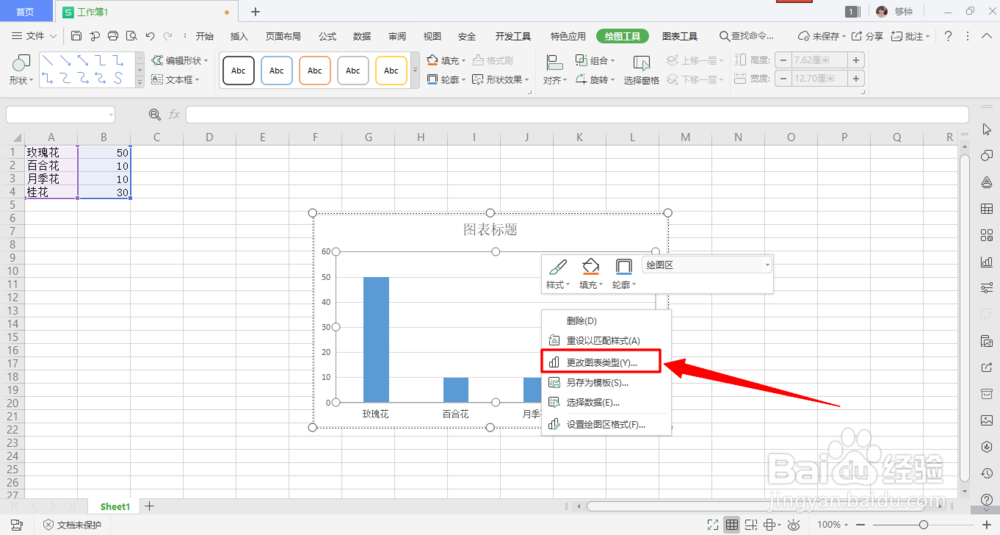Choose 更改图表类型(Y) in context menu

(x=601, y=362)
